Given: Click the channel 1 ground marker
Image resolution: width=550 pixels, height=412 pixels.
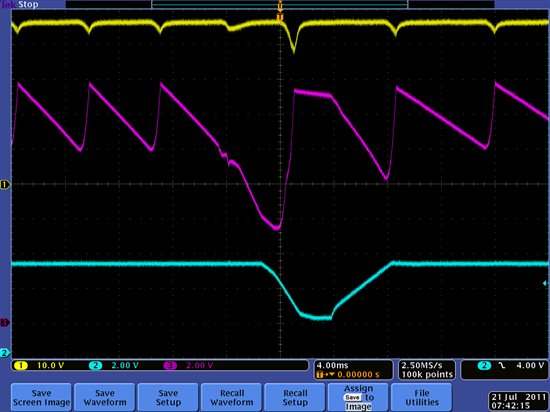Looking at the screenshot, I should [5, 184].
